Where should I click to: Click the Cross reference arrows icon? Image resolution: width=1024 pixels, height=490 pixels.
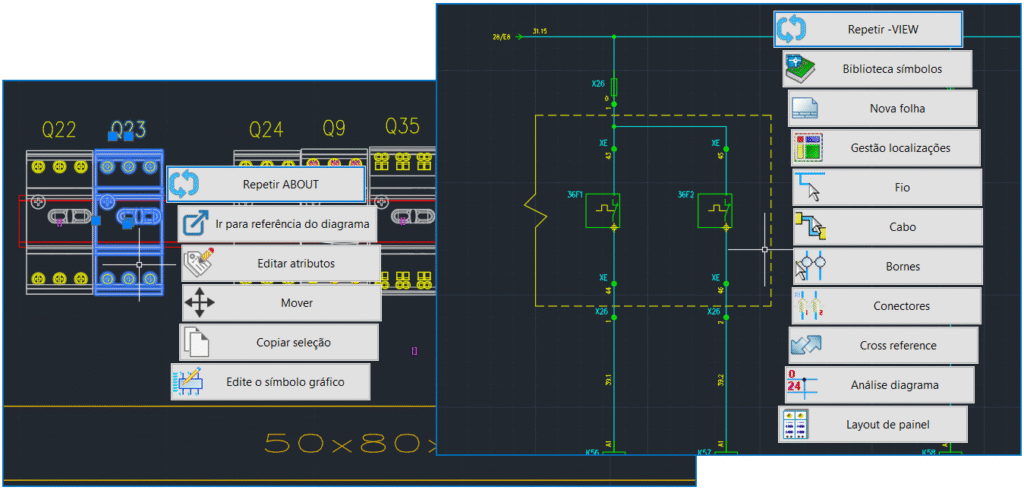(806, 345)
